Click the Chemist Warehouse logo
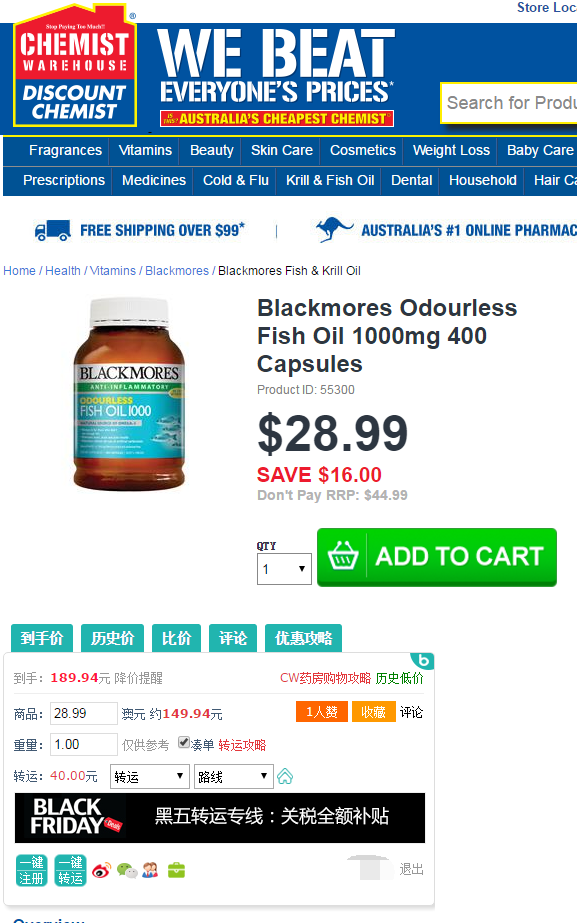 pyautogui.click(x=75, y=67)
